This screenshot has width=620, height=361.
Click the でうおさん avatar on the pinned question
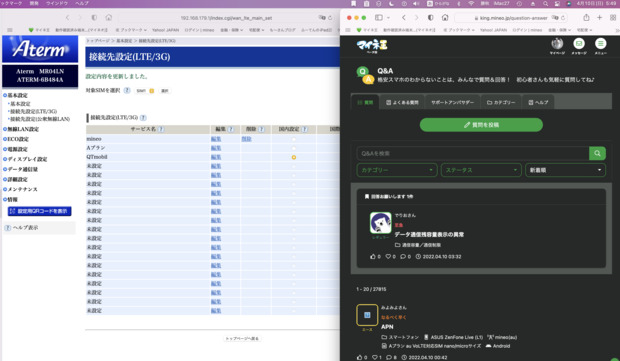click(x=380, y=223)
